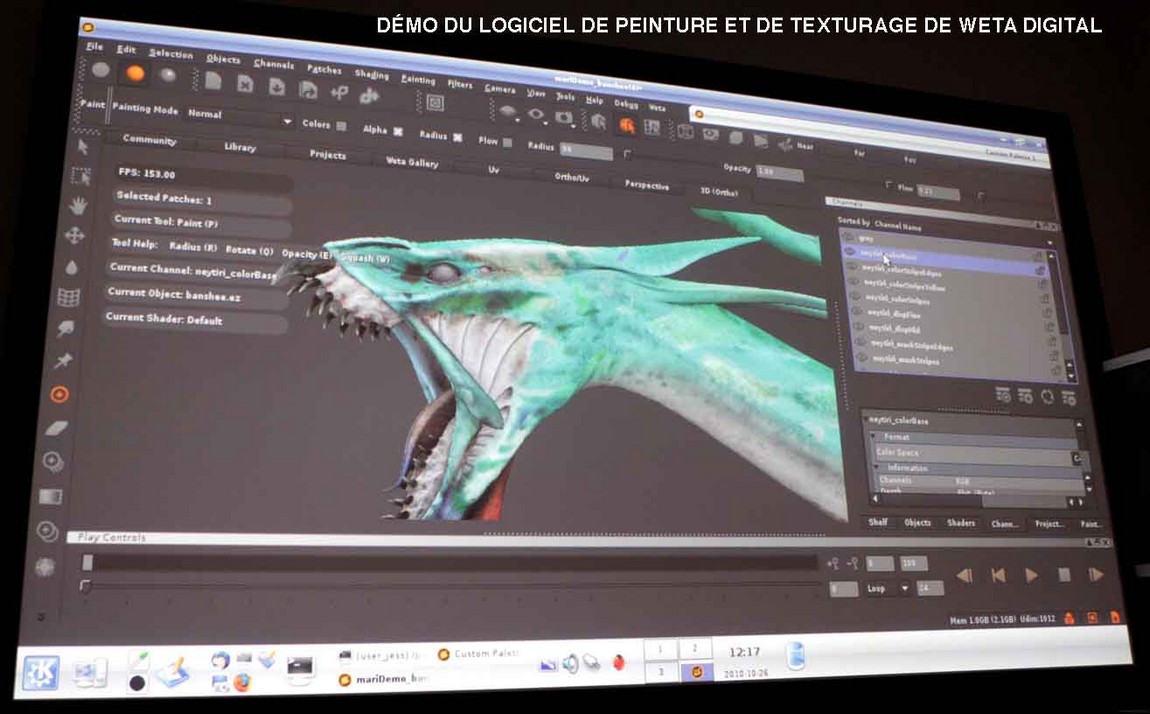Open the volume speaker tray icon
The height and width of the screenshot is (714, 1150).
pos(570,664)
